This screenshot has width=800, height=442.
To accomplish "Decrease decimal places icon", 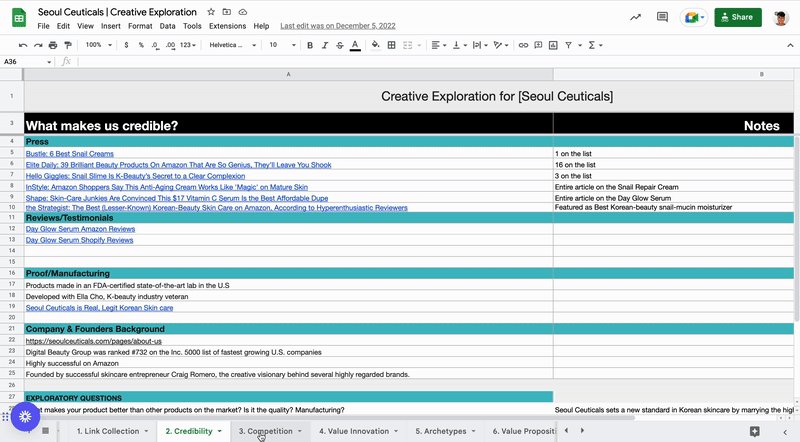I will click(155, 45).
